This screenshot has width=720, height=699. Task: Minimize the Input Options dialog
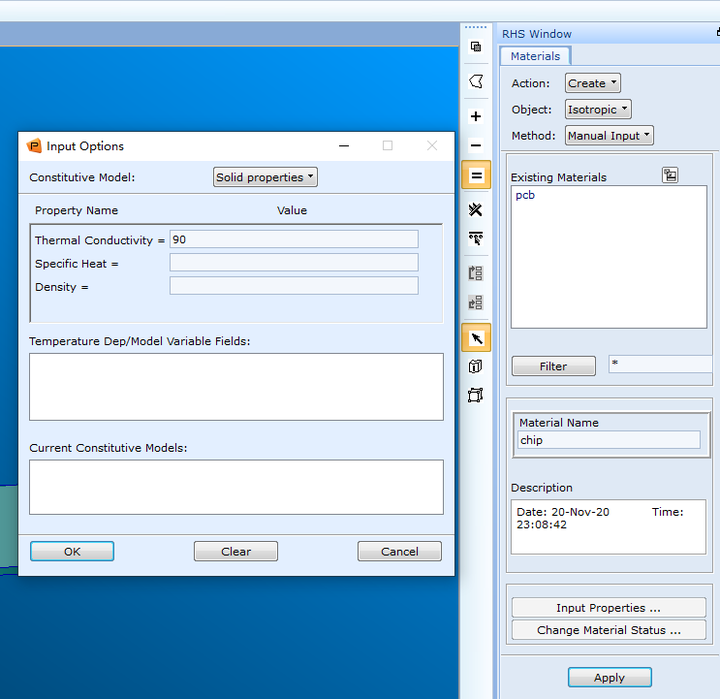pos(344,146)
